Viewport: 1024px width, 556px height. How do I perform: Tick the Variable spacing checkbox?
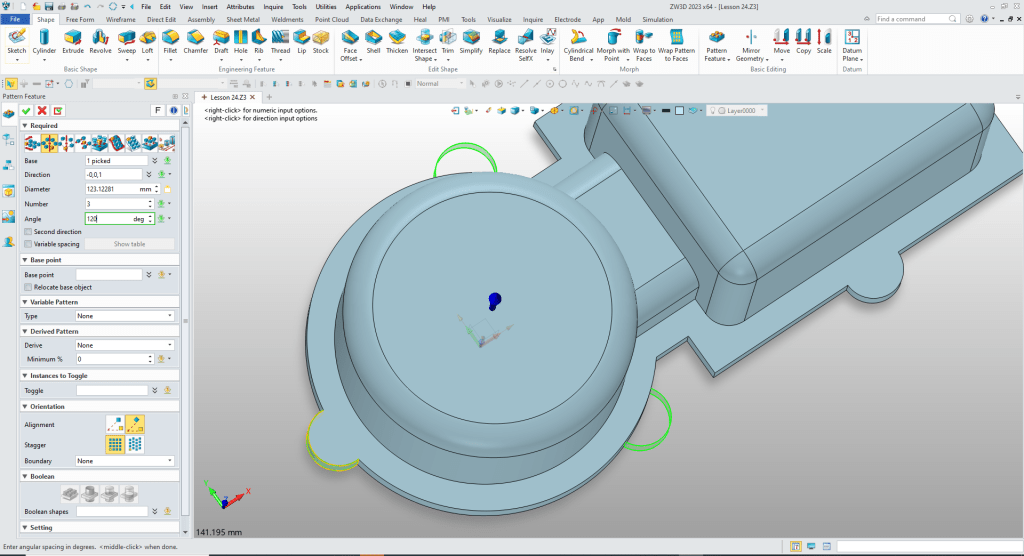[x=28, y=244]
